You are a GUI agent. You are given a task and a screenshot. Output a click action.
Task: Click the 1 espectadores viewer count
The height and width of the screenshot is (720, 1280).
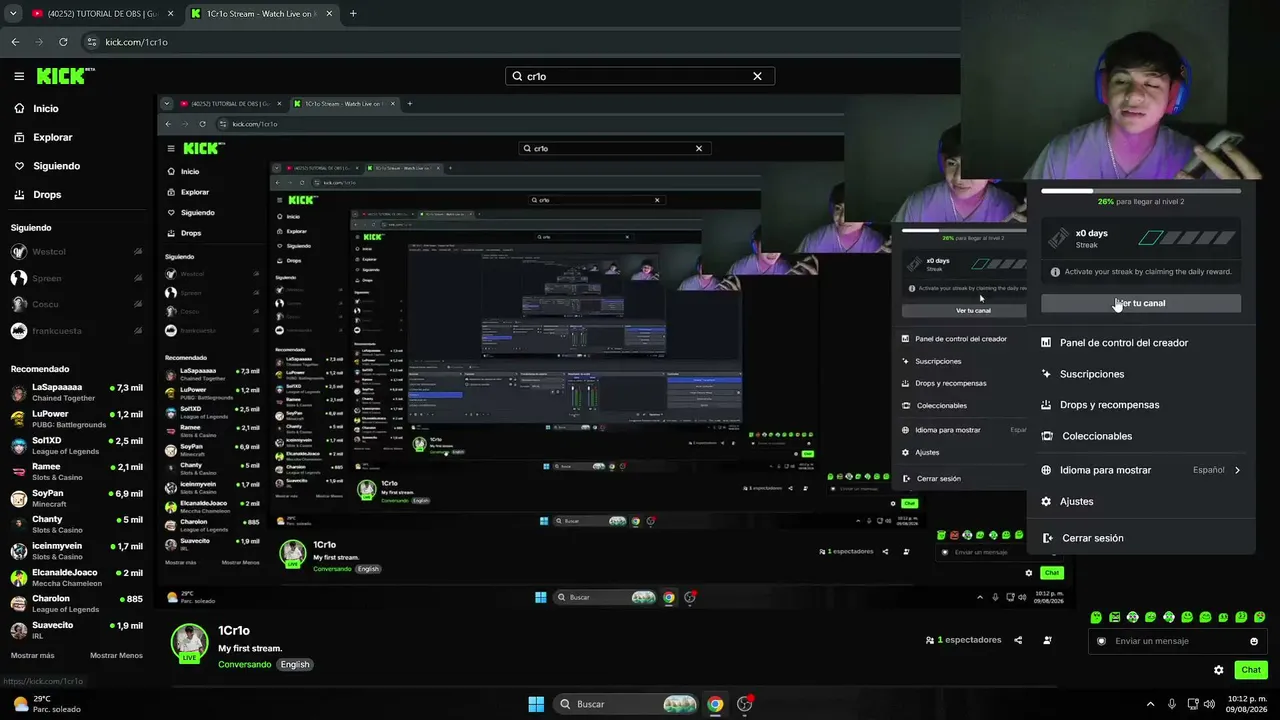point(964,640)
